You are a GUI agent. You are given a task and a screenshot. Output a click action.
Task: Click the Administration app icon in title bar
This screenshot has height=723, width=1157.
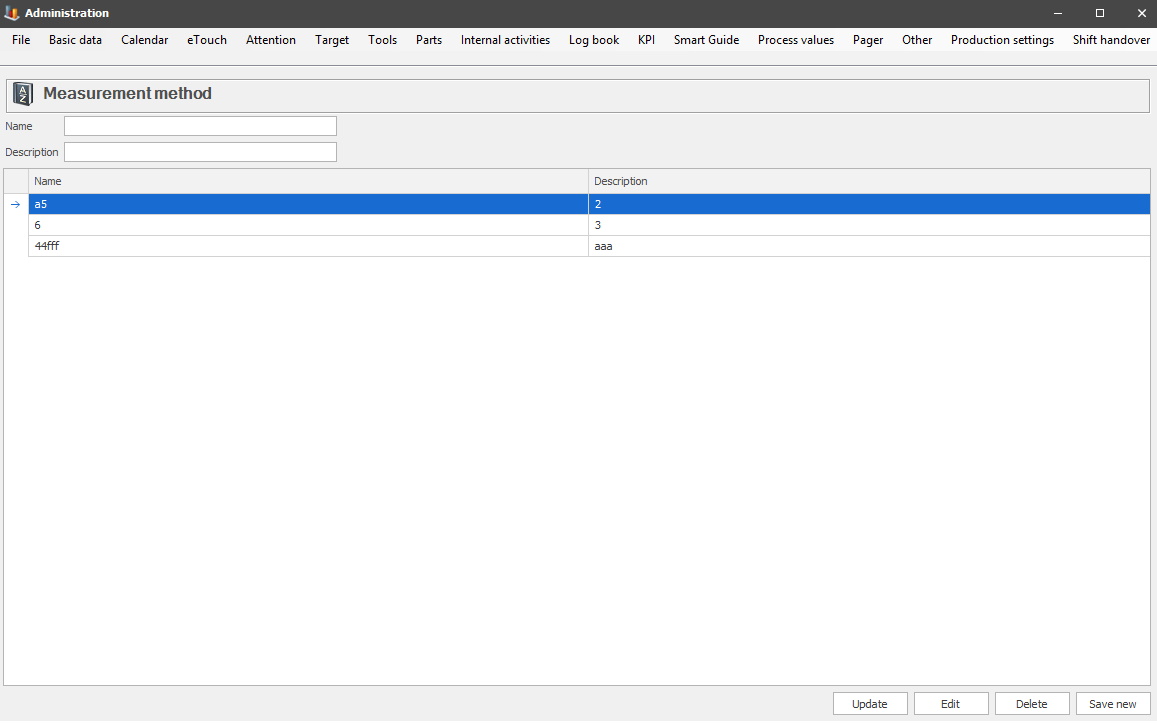click(x=12, y=13)
